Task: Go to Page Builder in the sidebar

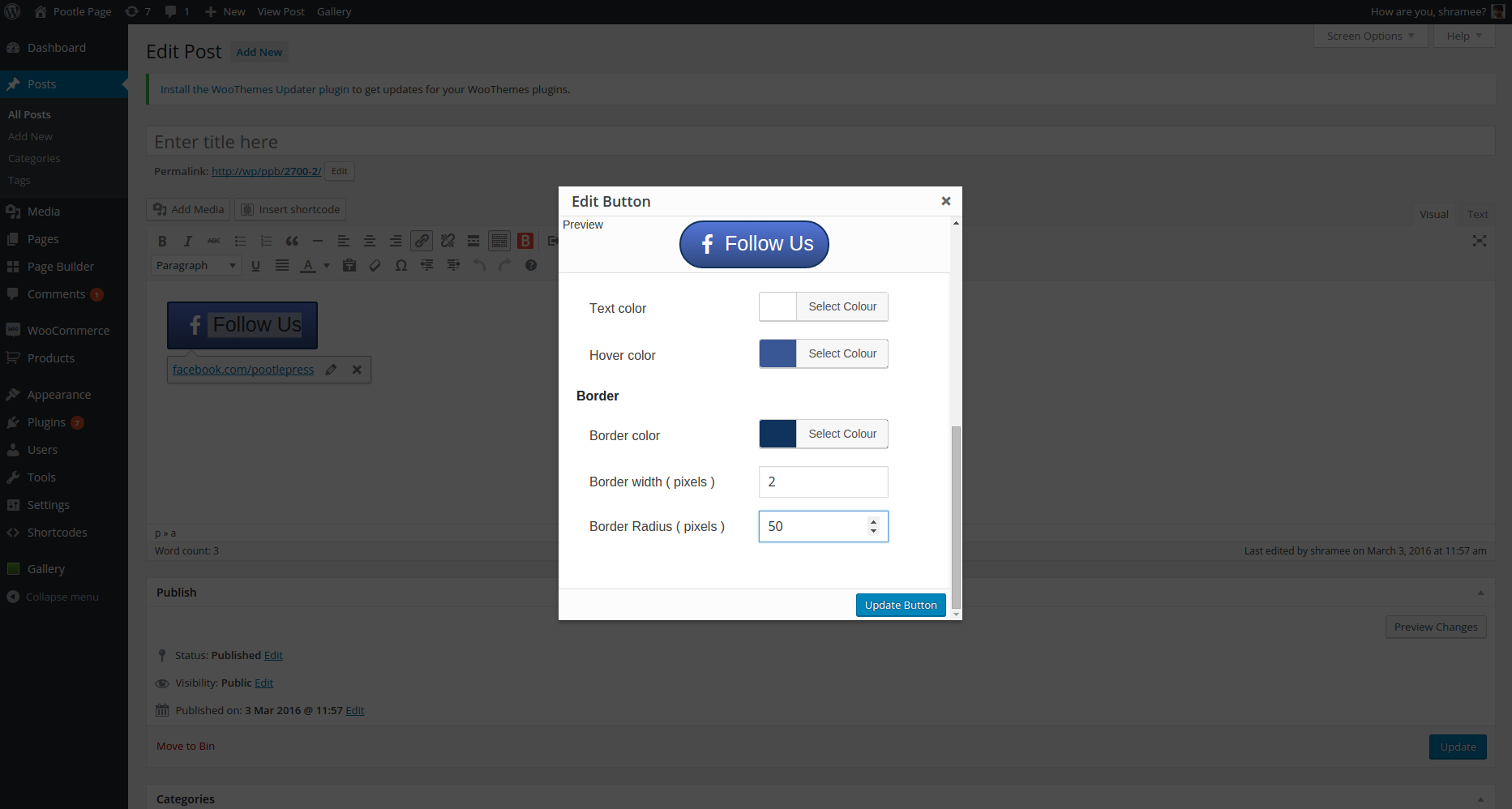Action: tap(64, 267)
